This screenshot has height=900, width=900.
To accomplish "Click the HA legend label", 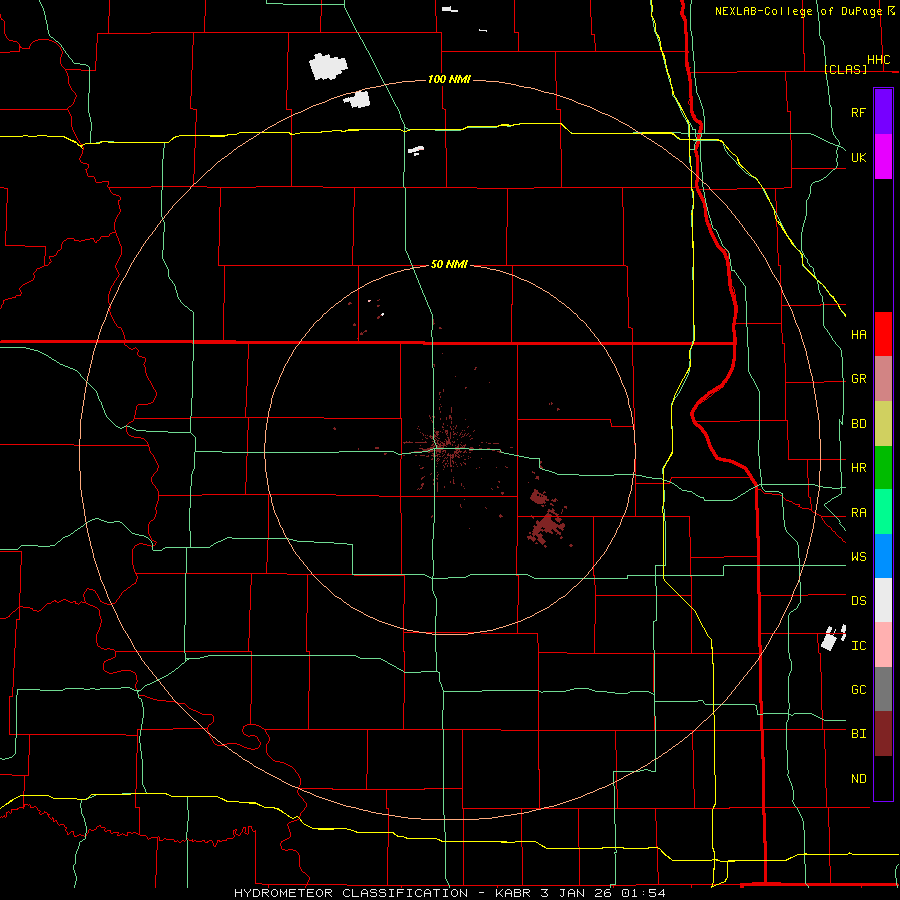I will [858, 334].
